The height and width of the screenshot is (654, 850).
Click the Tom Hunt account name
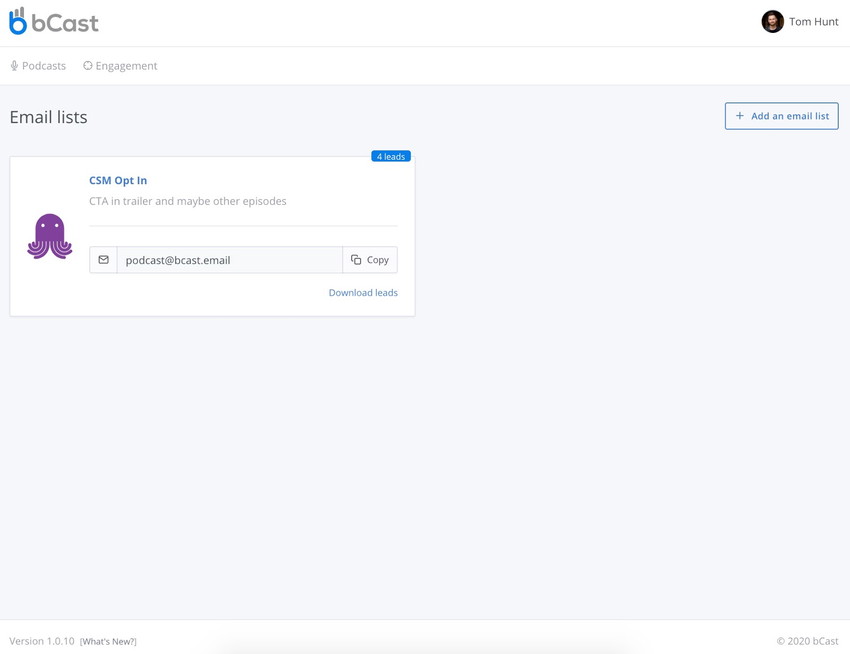tap(812, 21)
